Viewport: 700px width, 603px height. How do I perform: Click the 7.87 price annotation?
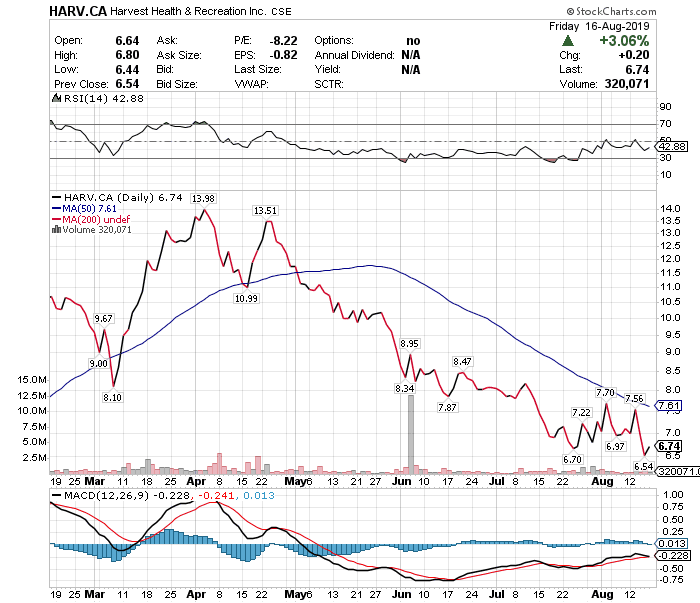pyautogui.click(x=447, y=407)
